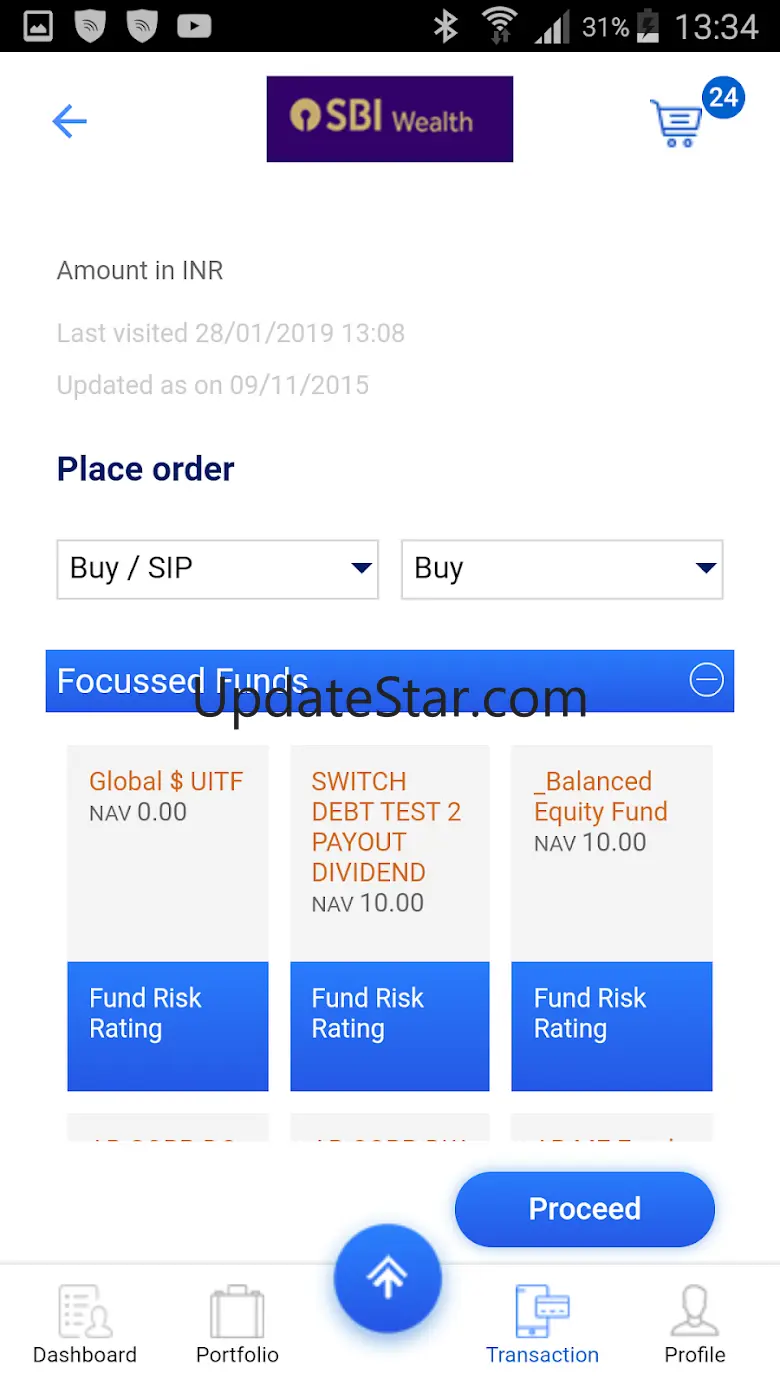The width and height of the screenshot is (780, 1386).
Task: Tap the SBI Wealth logo
Action: pos(389,119)
